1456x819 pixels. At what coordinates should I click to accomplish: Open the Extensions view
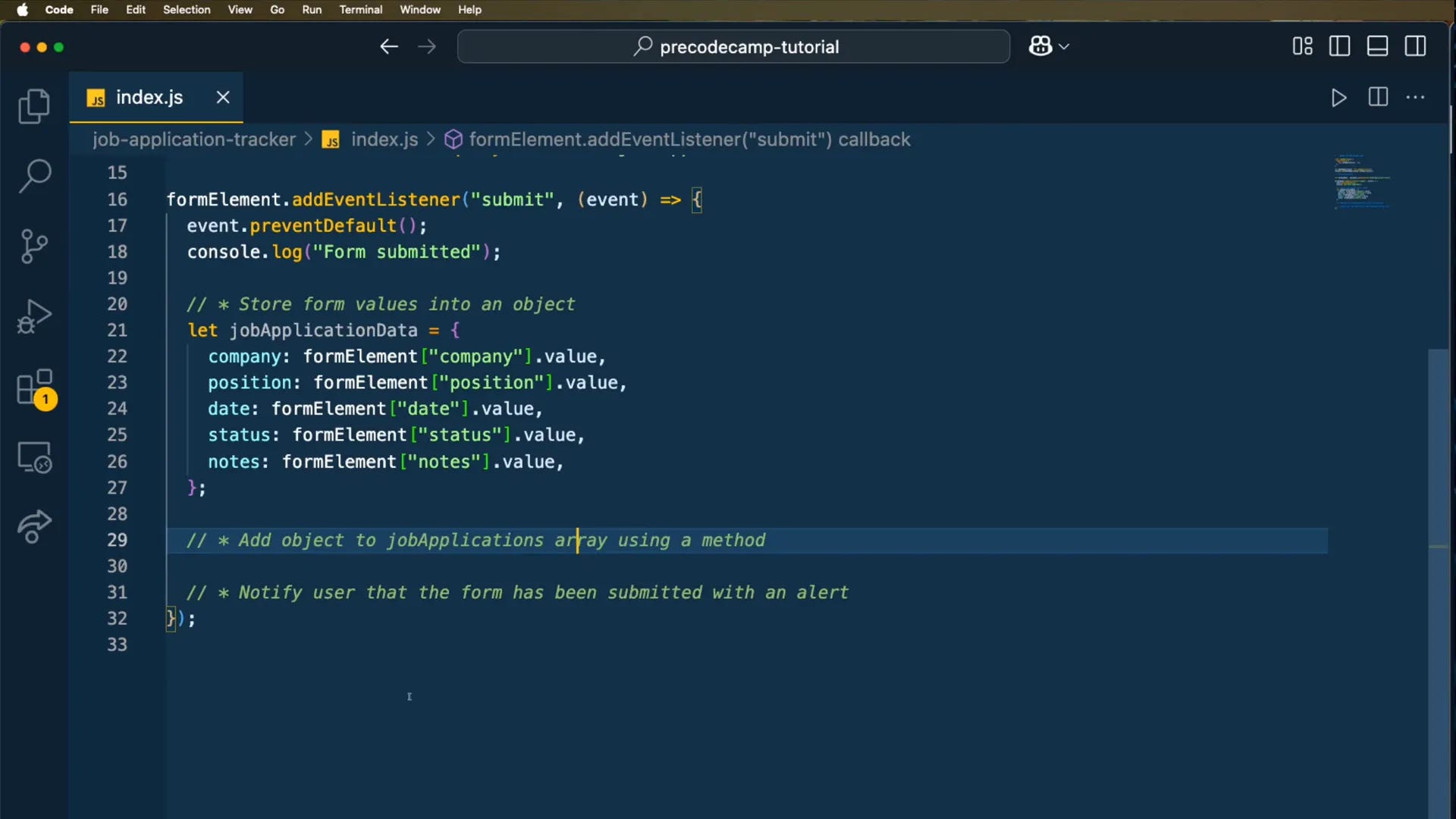pyautogui.click(x=34, y=388)
